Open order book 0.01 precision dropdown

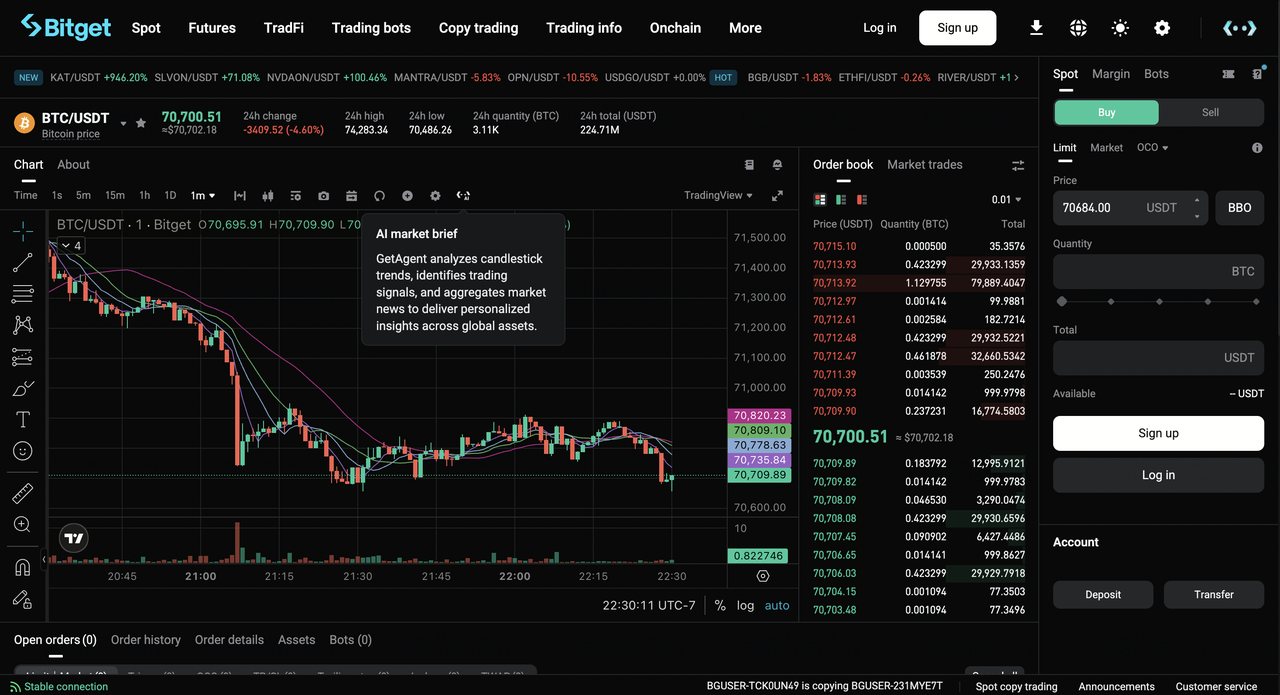click(x=1007, y=200)
